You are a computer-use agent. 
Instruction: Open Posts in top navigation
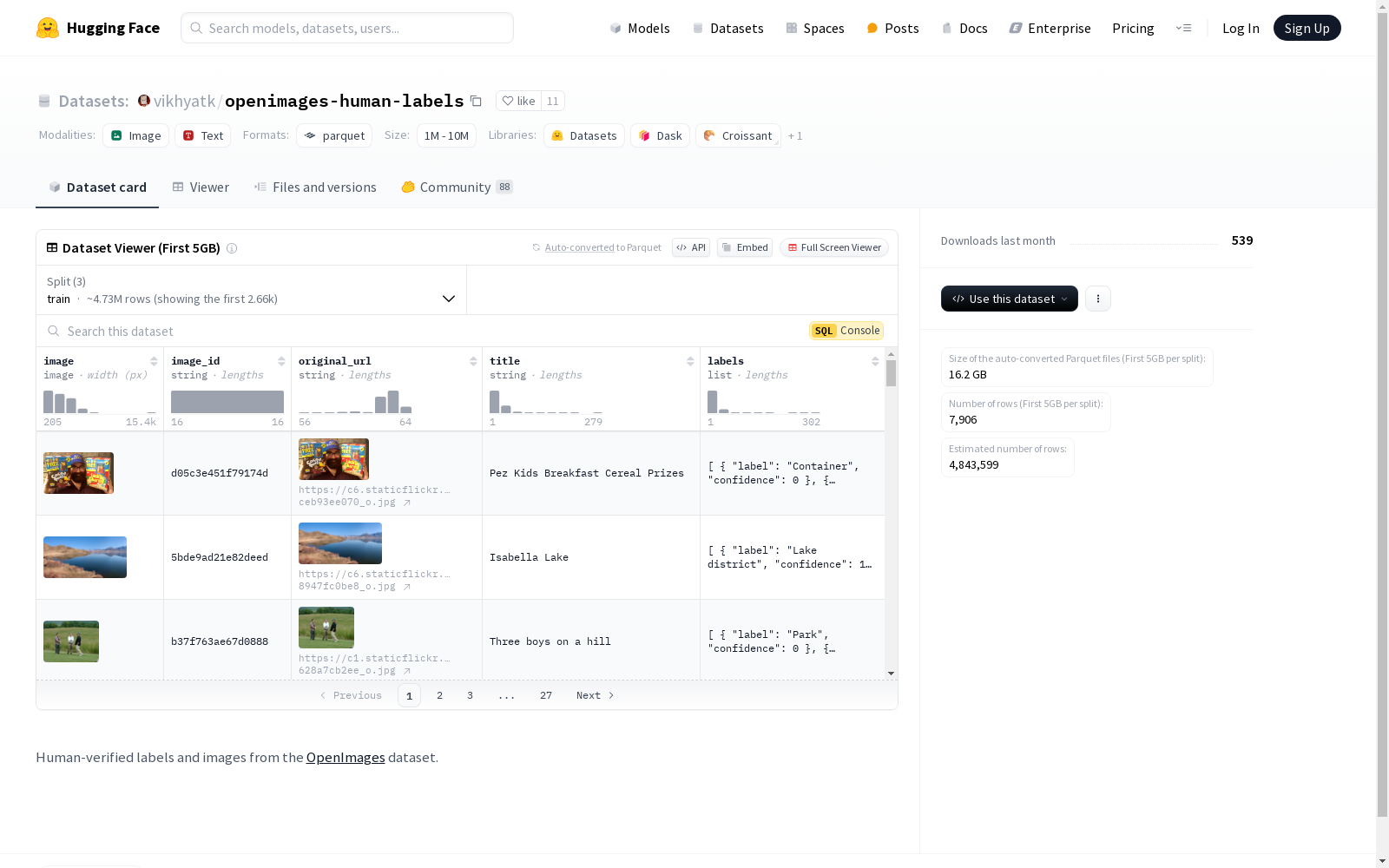click(x=892, y=28)
